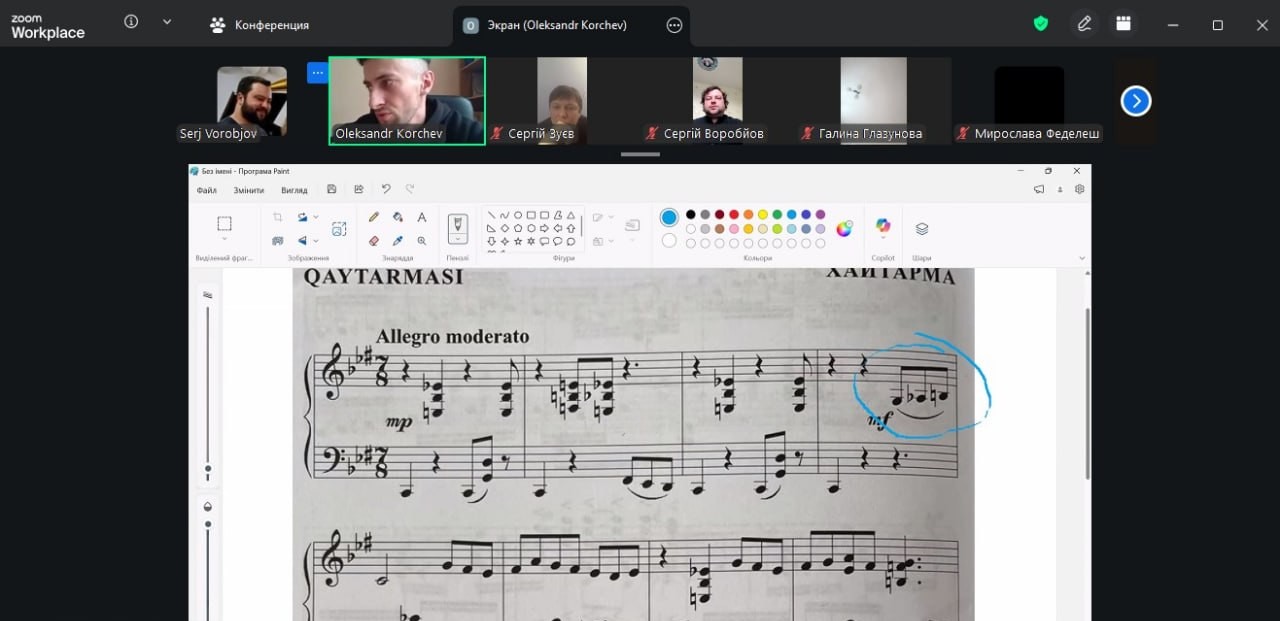Click the Magnifier zoom tool
The height and width of the screenshot is (621, 1280).
tap(422, 241)
